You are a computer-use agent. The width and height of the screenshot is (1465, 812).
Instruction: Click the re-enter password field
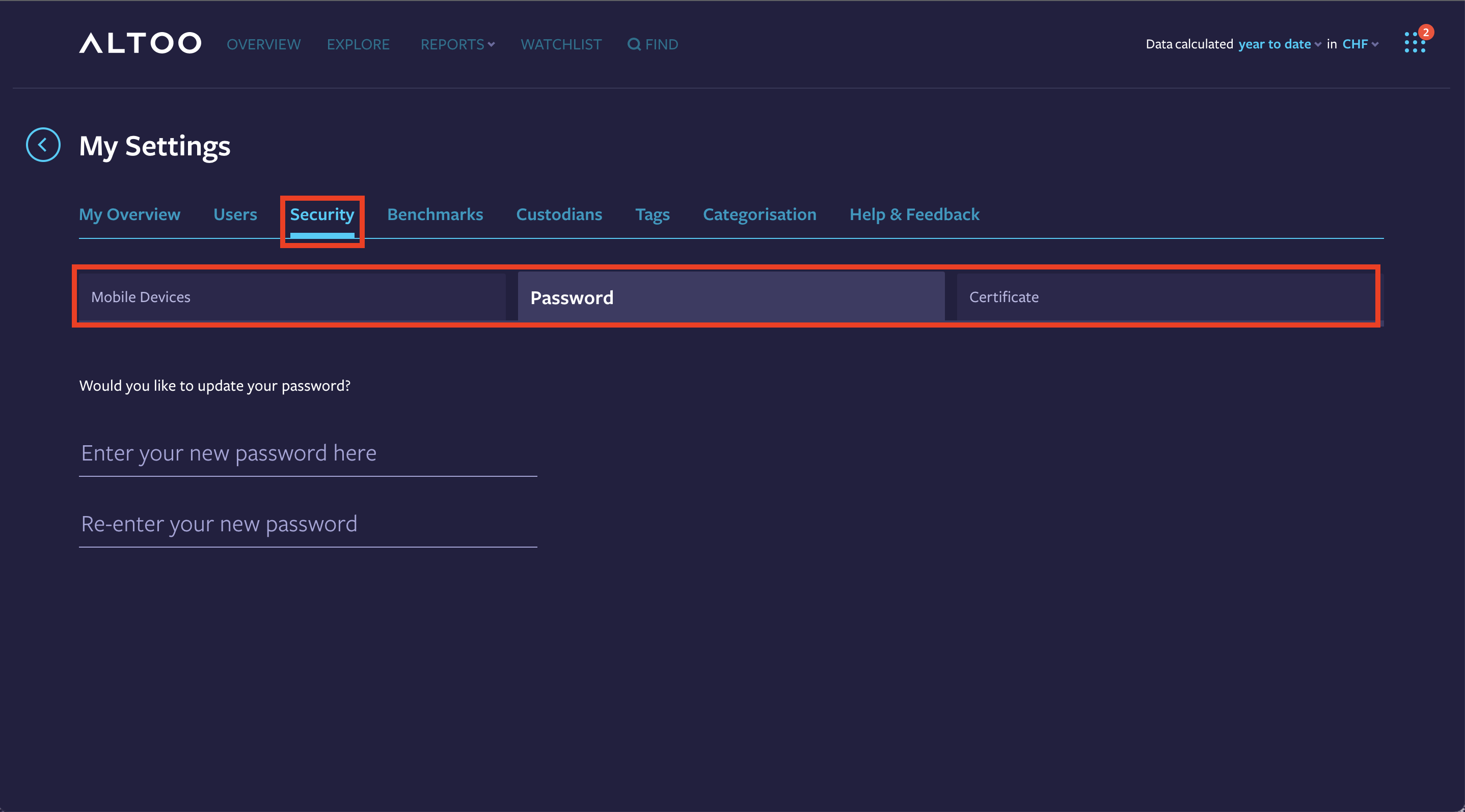[307, 524]
